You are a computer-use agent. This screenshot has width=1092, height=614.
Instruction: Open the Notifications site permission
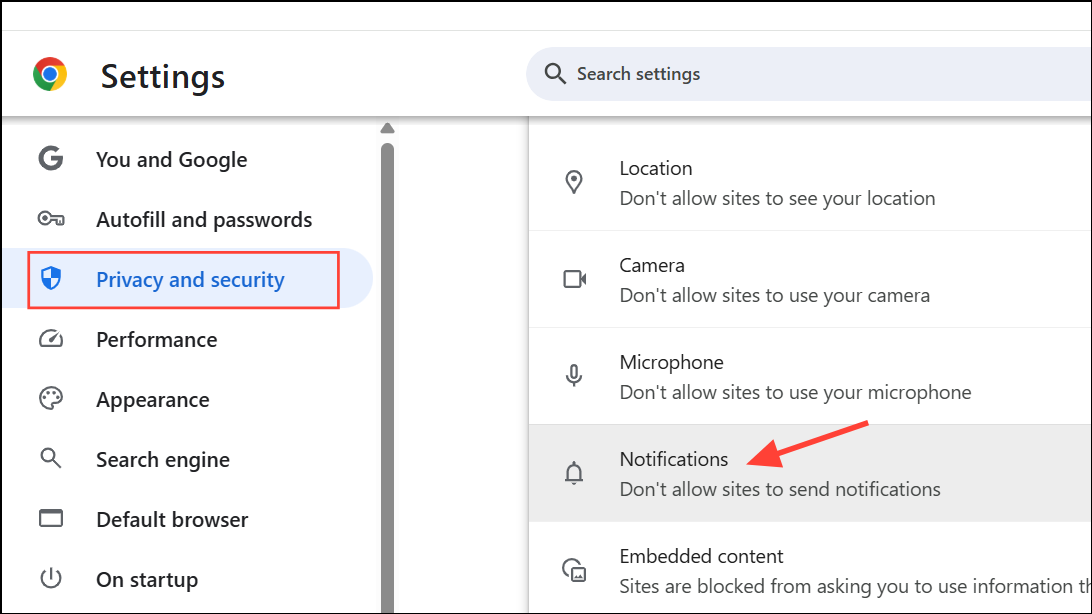pyautogui.click(x=780, y=473)
